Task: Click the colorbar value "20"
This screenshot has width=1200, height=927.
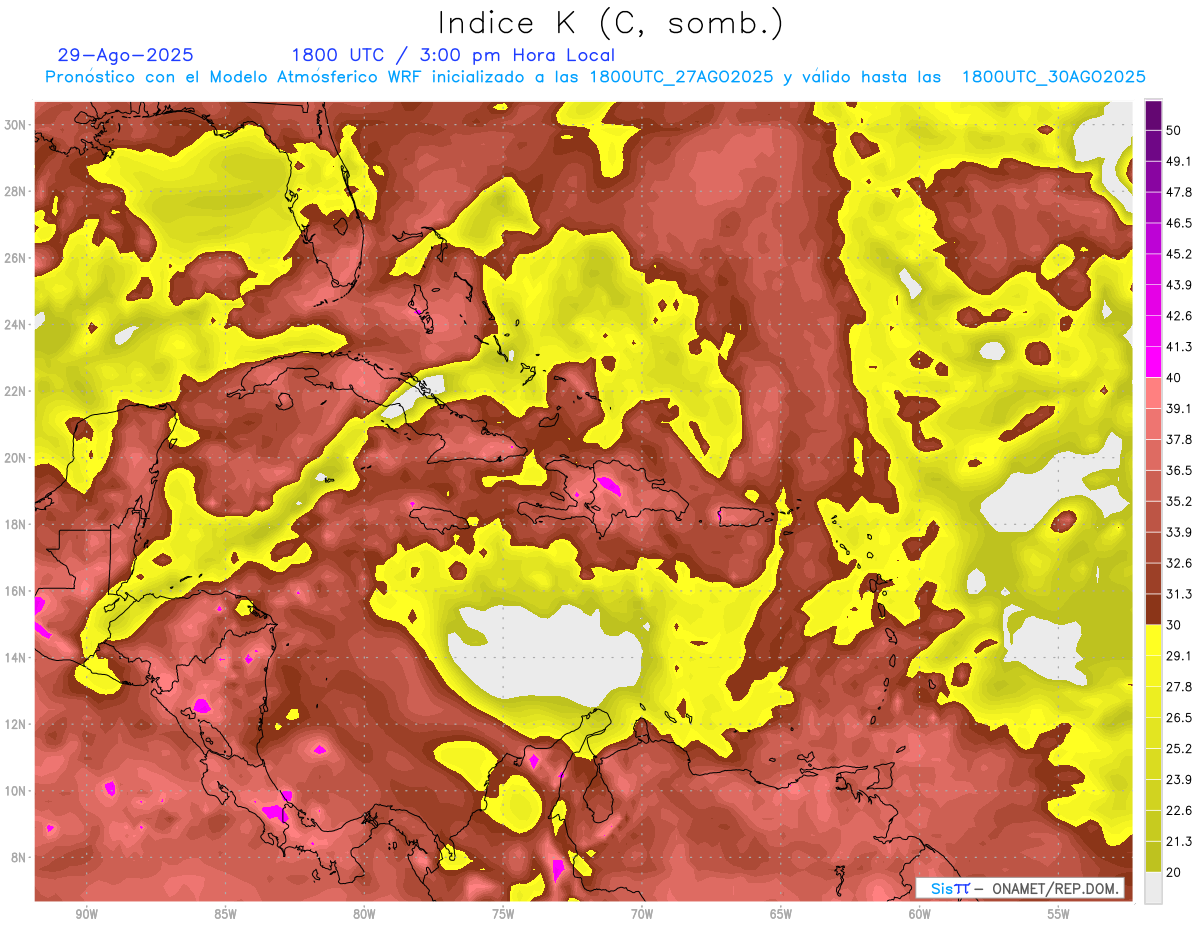Action: 1175,873
